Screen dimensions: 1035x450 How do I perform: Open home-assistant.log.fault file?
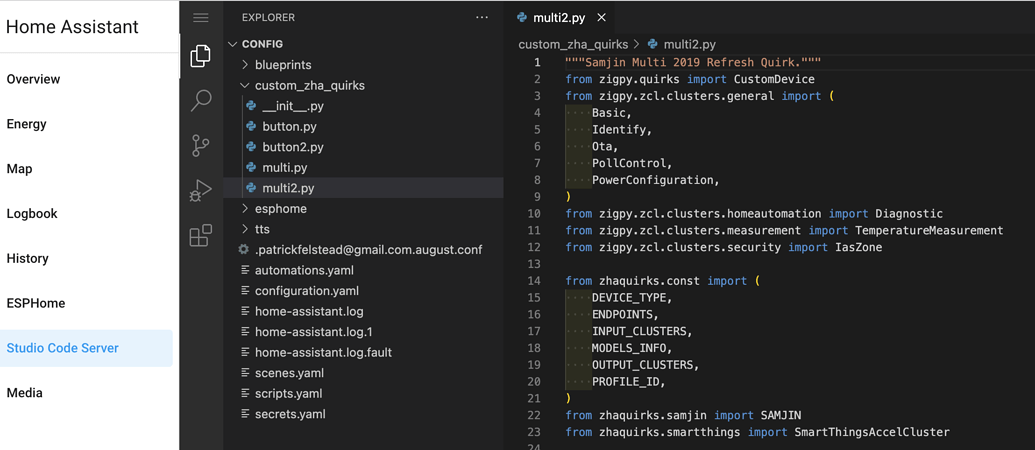(x=323, y=352)
